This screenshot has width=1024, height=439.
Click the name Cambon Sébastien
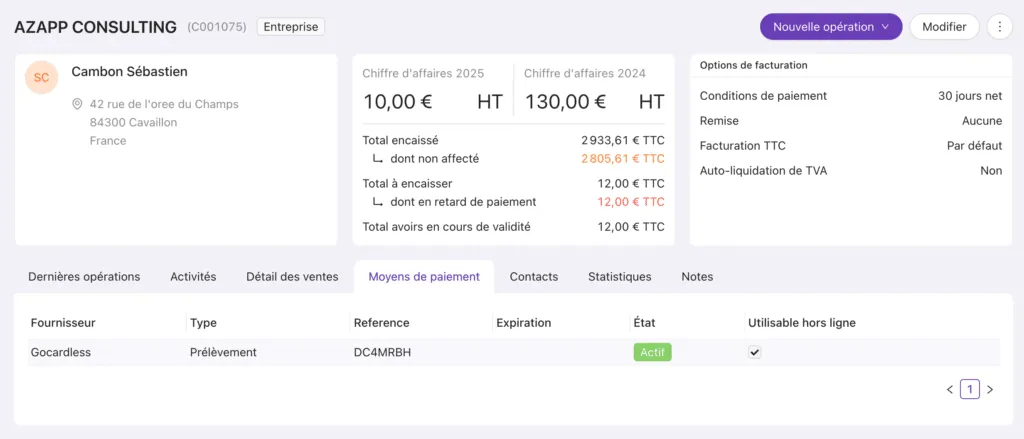coord(129,71)
